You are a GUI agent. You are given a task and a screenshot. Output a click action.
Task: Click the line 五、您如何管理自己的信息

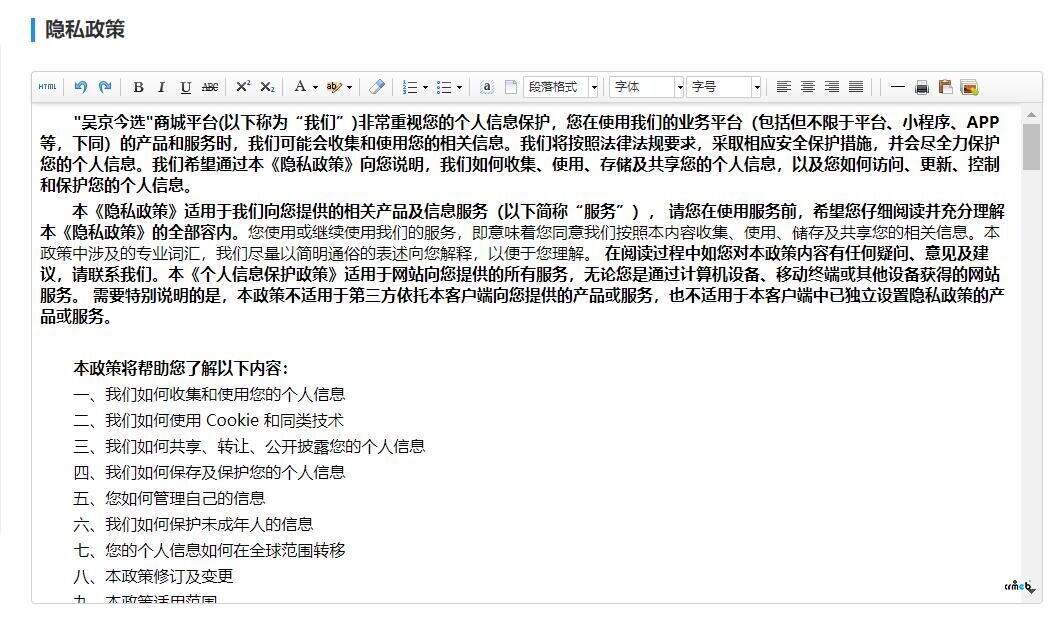click(x=170, y=498)
